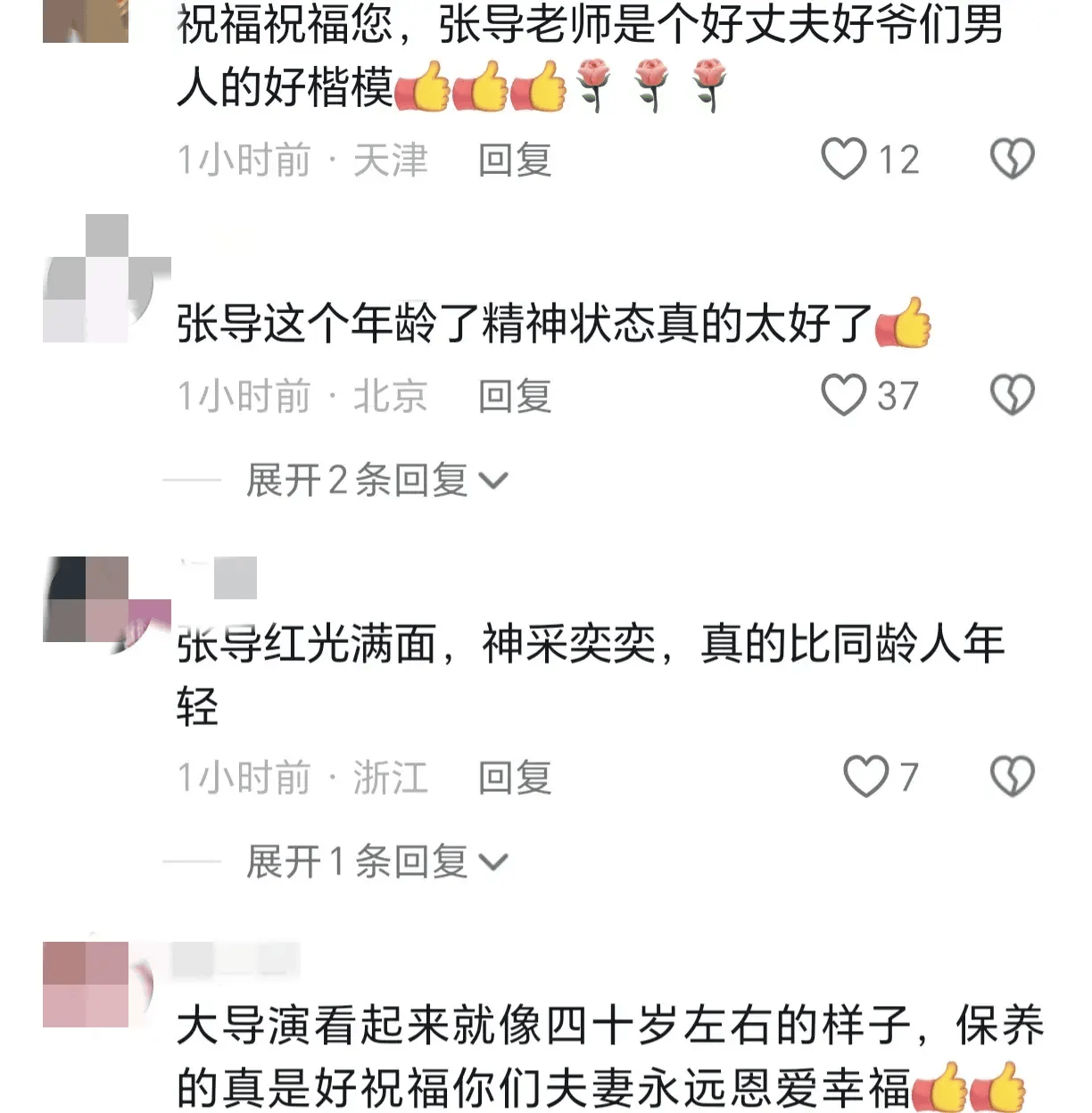Like the Zhejiang comment with 7 likes
Screen dimensions: 1092x1113
(x=866, y=777)
